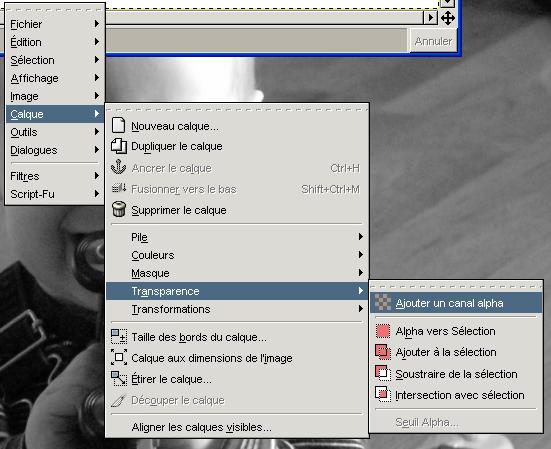This screenshot has width=551, height=449.
Task: Expand the Pile submenu arrow
Action: [x=361, y=236]
